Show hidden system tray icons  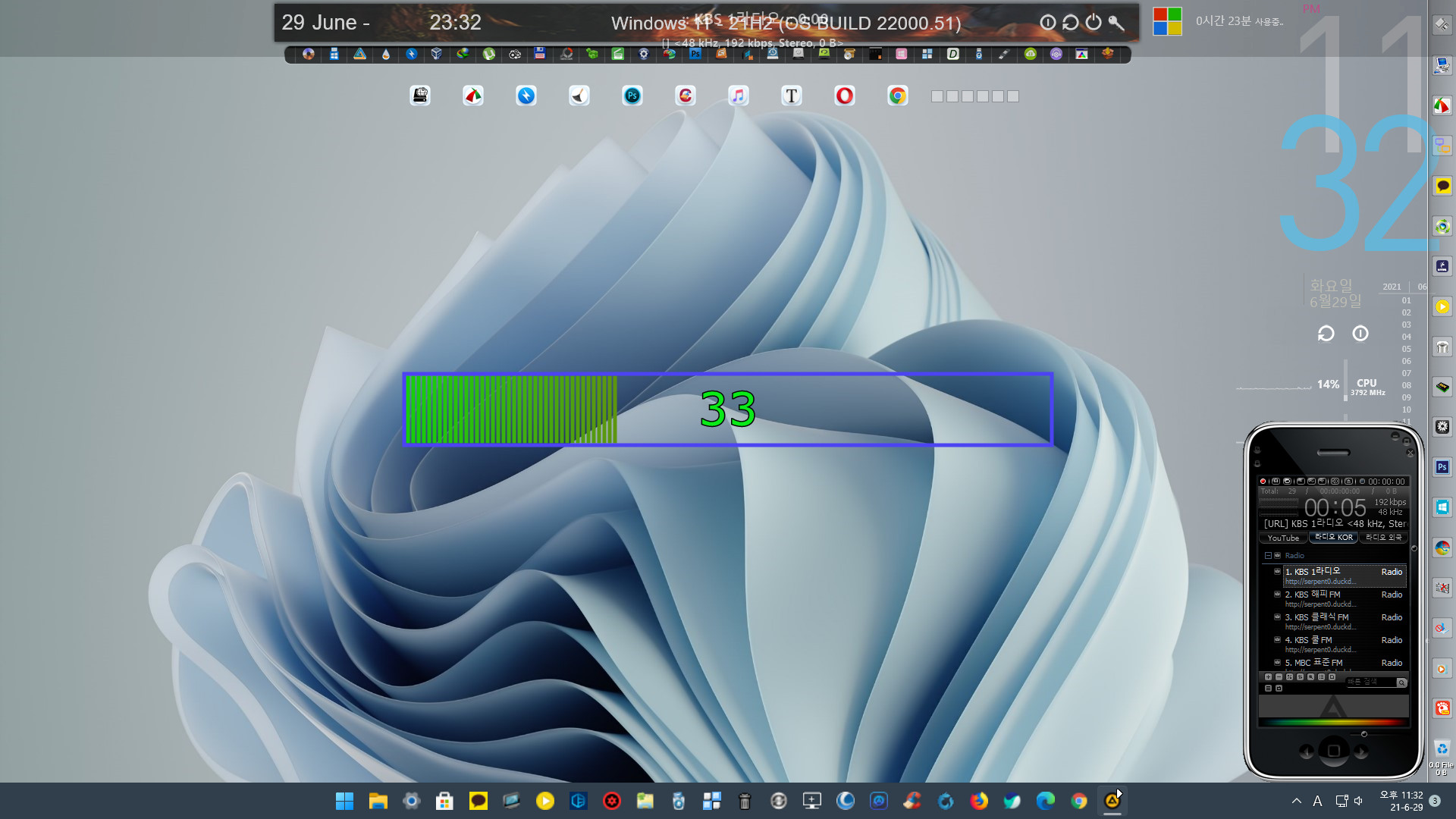pos(1296,801)
